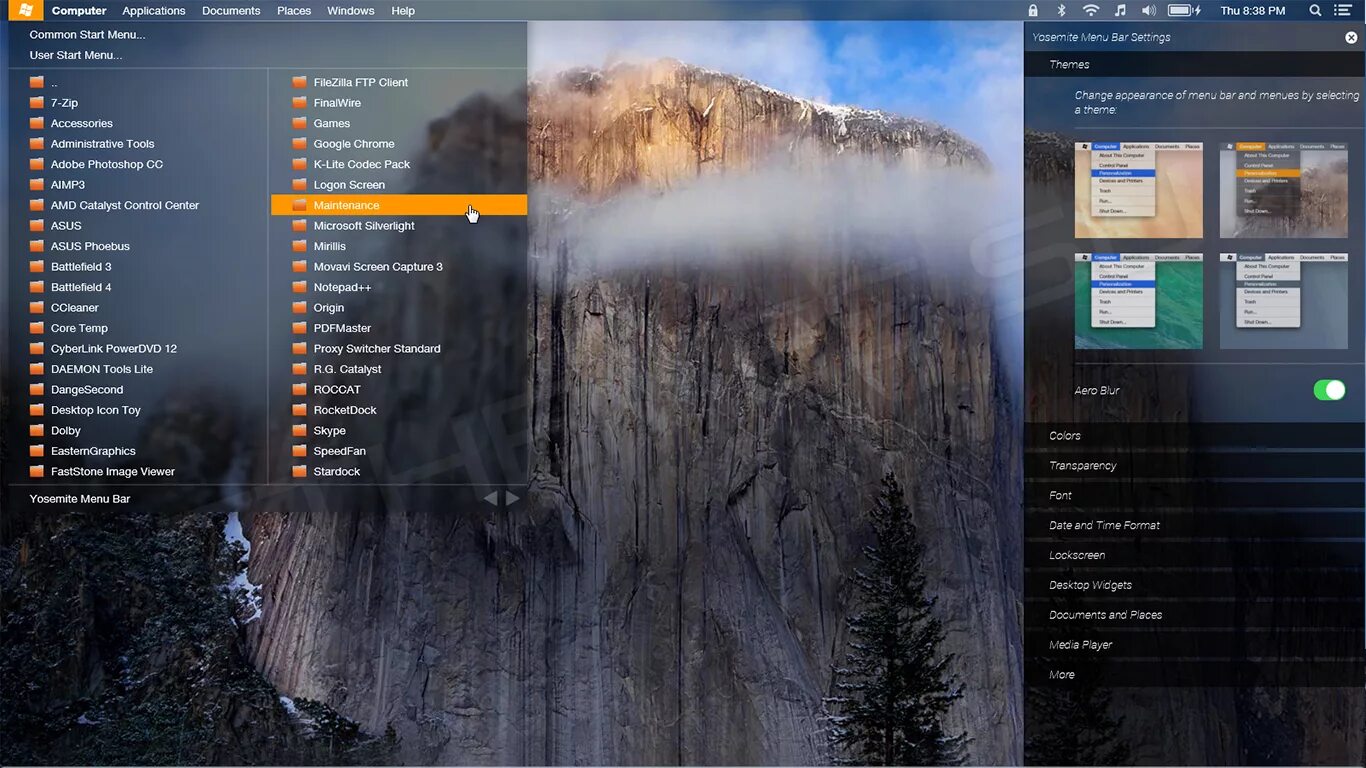Click the Windows logo start icon
The width and height of the screenshot is (1366, 768).
click(x=26, y=10)
